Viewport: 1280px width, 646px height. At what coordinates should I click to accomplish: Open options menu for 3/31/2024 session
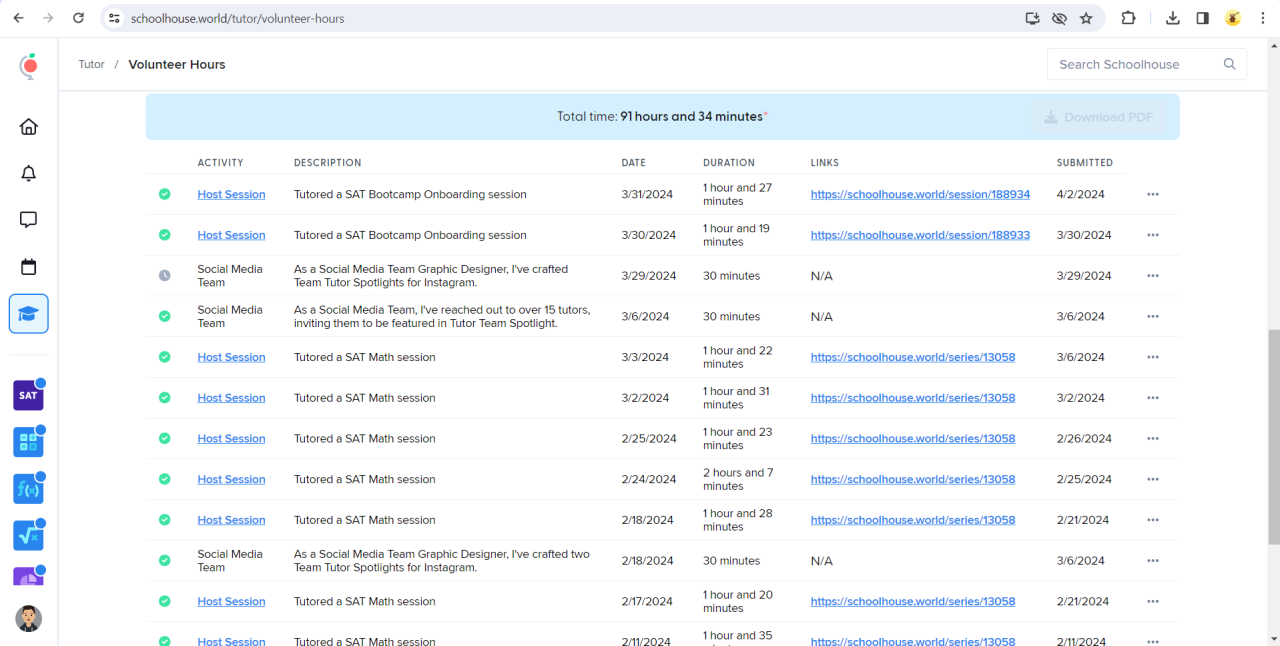(x=1153, y=195)
